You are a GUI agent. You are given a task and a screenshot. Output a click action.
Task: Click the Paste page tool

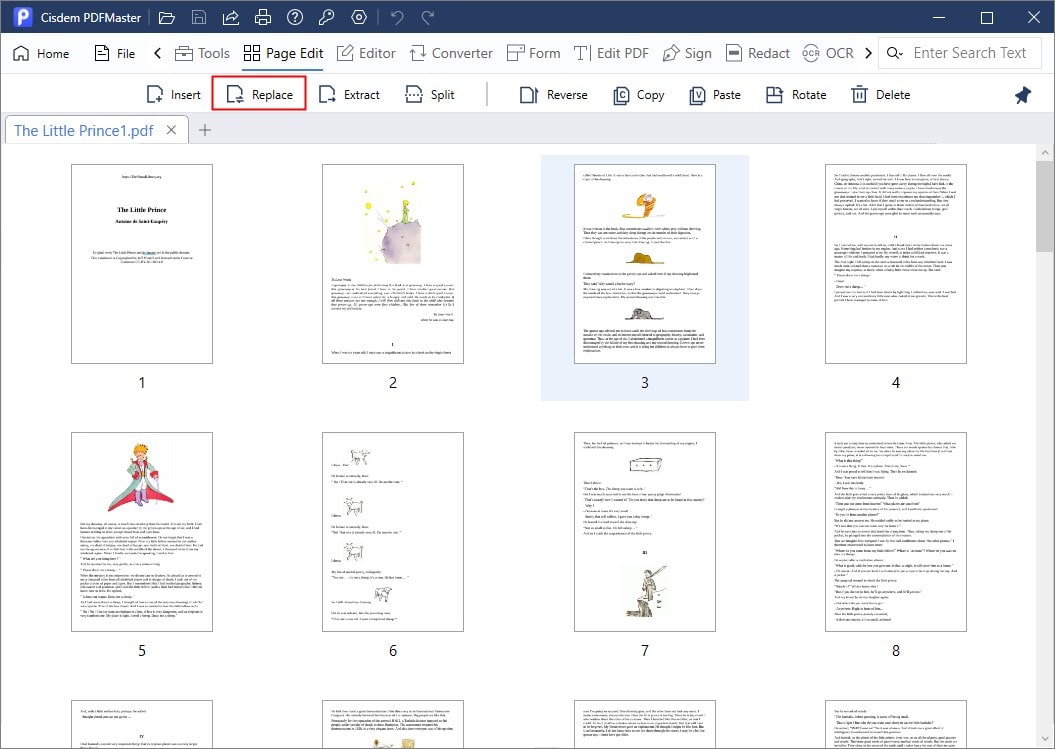715,95
